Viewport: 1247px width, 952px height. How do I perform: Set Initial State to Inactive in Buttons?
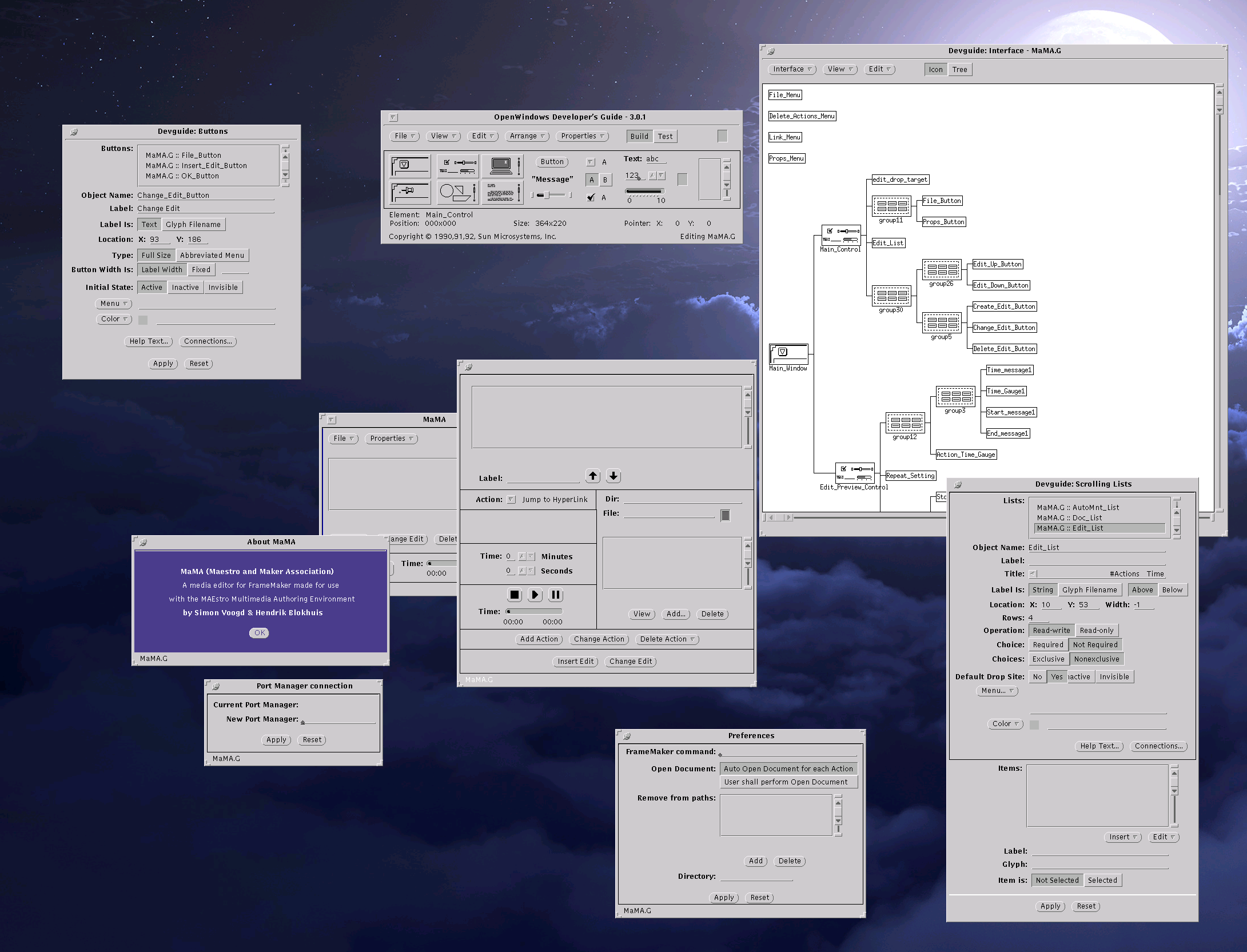[185, 288]
